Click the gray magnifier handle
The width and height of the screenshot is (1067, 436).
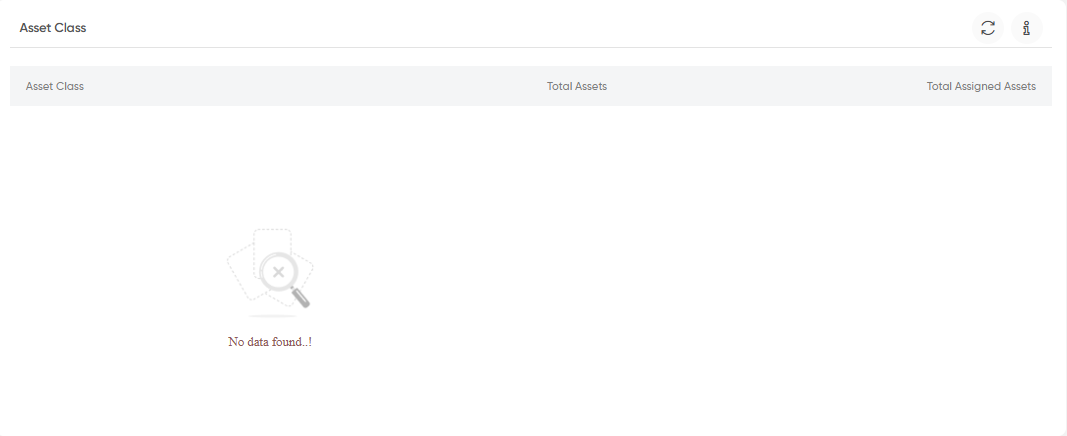click(301, 297)
